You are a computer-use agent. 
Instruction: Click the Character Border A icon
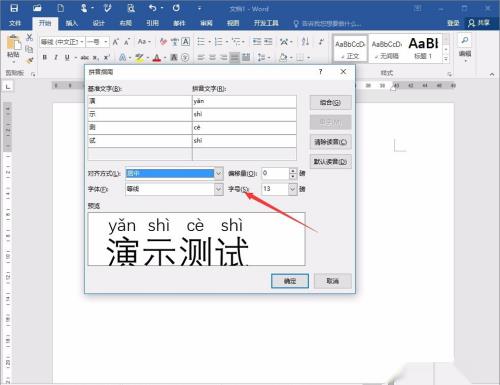click(186, 42)
